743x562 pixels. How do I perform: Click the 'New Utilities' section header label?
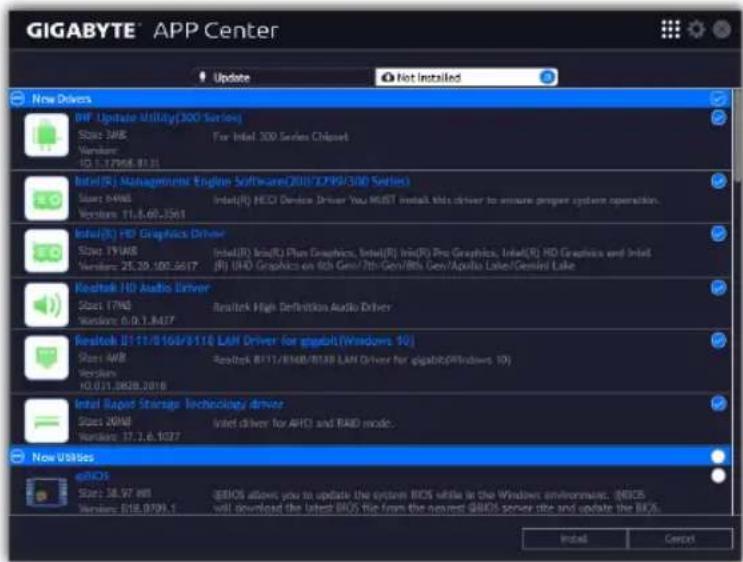[x=63, y=457]
